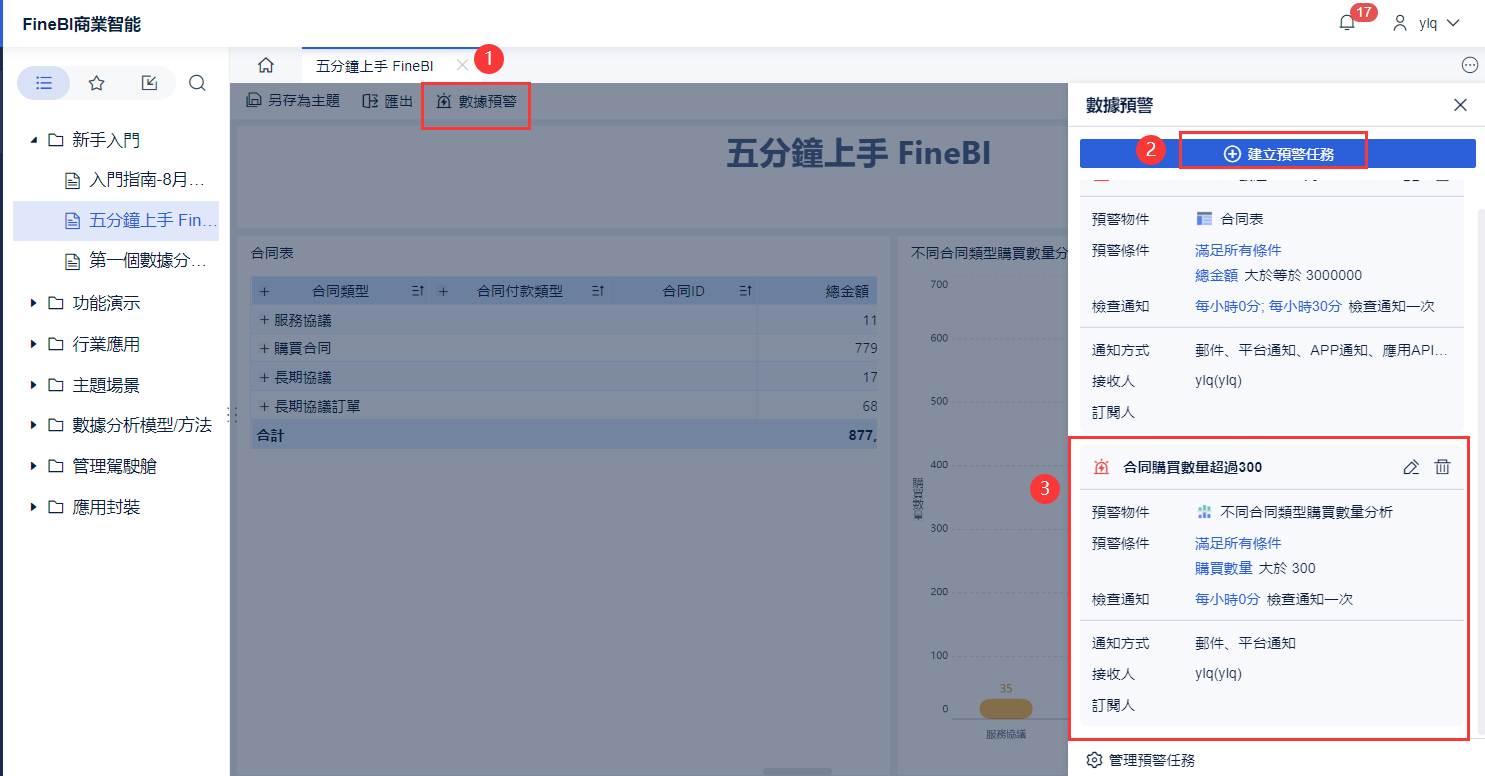The image size is (1485, 776).
Task: Expand the 購買合同 table row
Action: (x=265, y=348)
